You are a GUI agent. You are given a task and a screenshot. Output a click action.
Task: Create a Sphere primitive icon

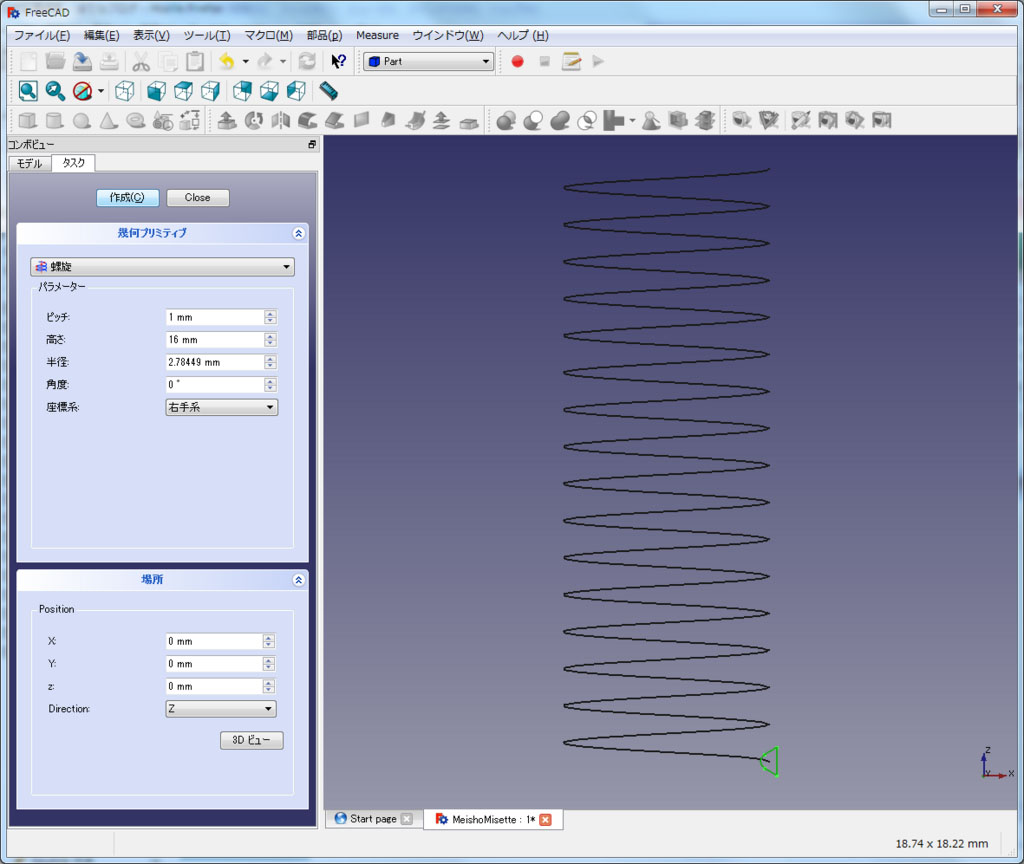point(82,120)
